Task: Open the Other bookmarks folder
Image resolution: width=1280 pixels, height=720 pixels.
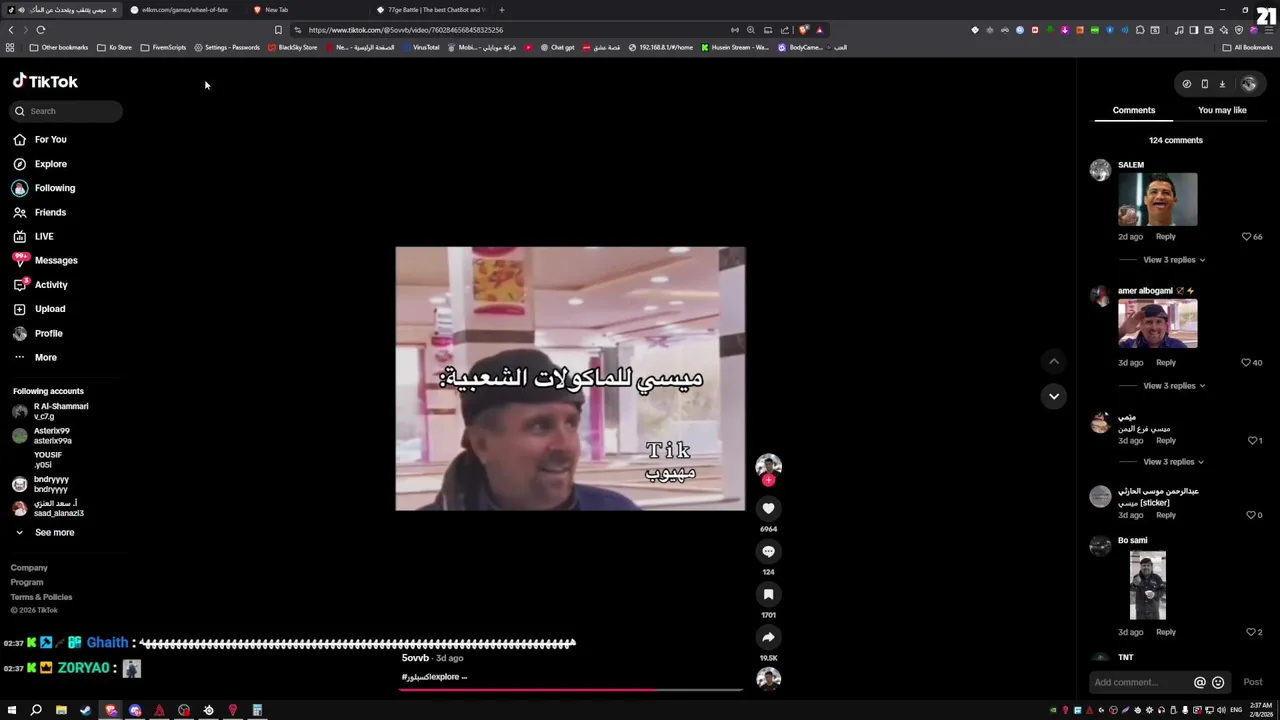Action: coord(59,47)
